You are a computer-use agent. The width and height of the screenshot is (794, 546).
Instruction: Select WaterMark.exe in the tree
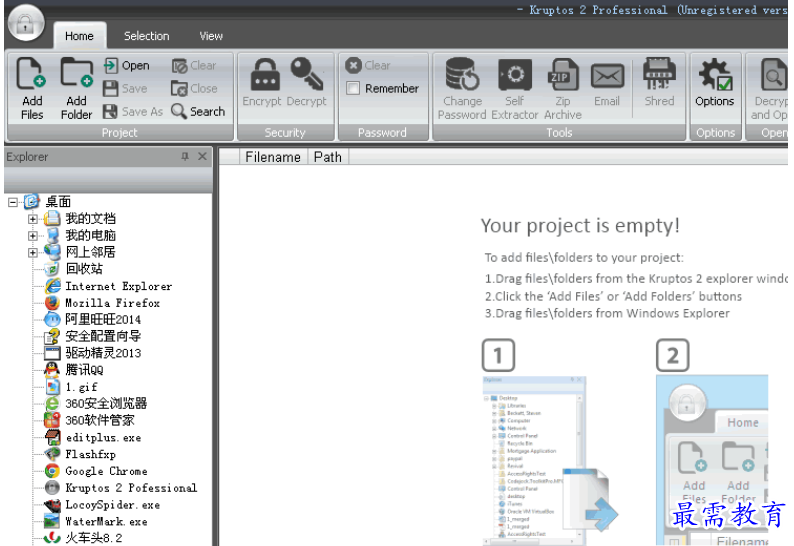(x=106, y=522)
